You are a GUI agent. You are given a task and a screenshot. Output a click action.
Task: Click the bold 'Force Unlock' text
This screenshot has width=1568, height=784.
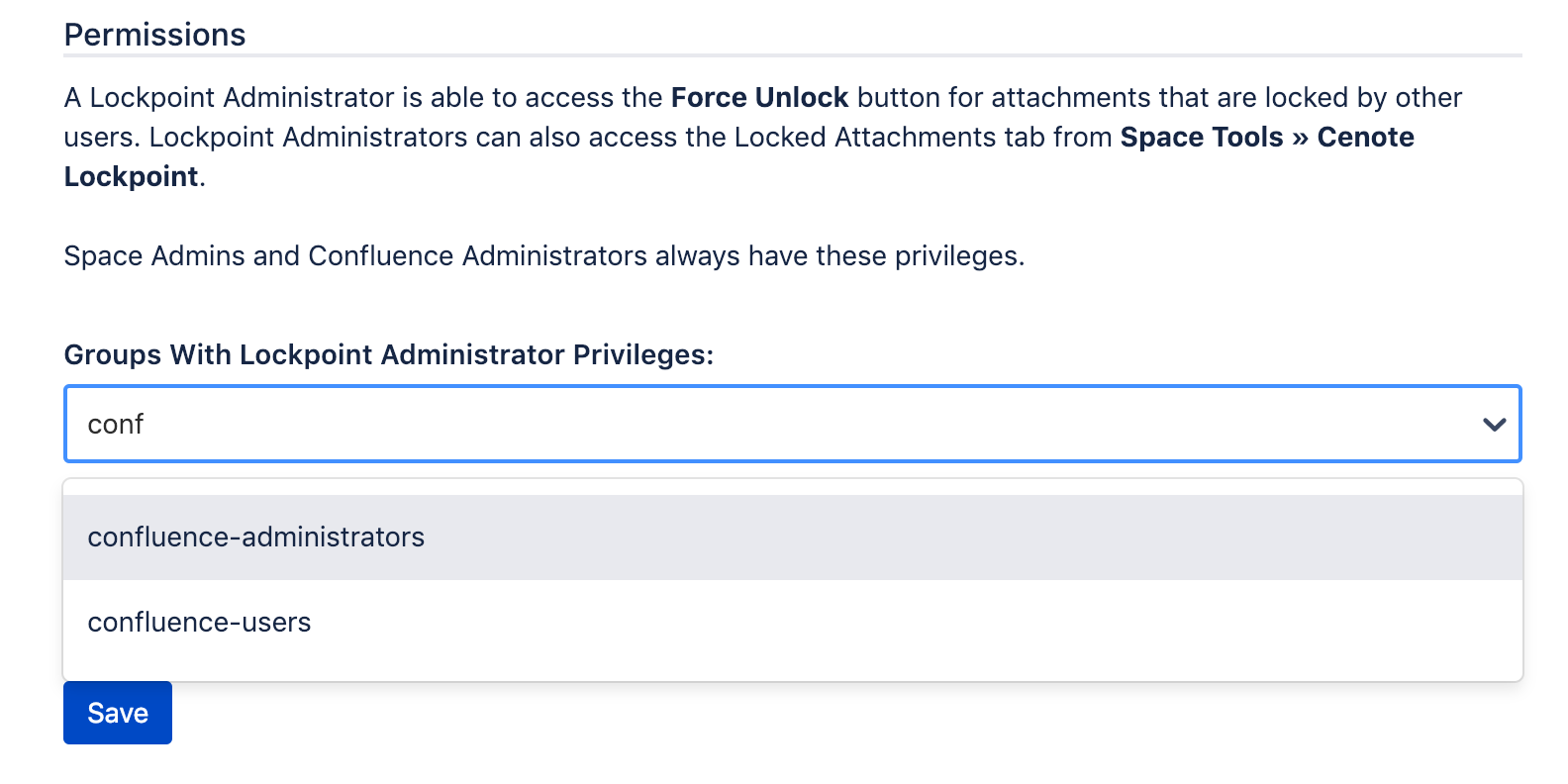point(759,97)
